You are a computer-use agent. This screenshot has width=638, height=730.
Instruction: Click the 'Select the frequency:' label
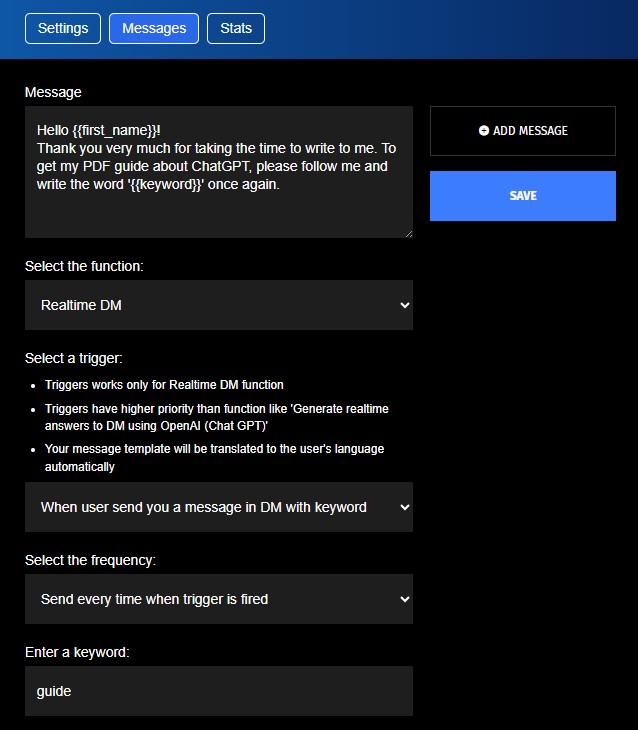[x=90, y=560]
